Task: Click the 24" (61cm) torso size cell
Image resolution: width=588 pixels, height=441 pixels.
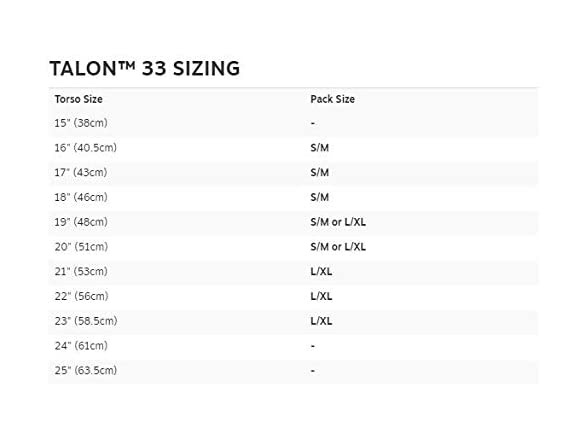Action: pos(81,346)
